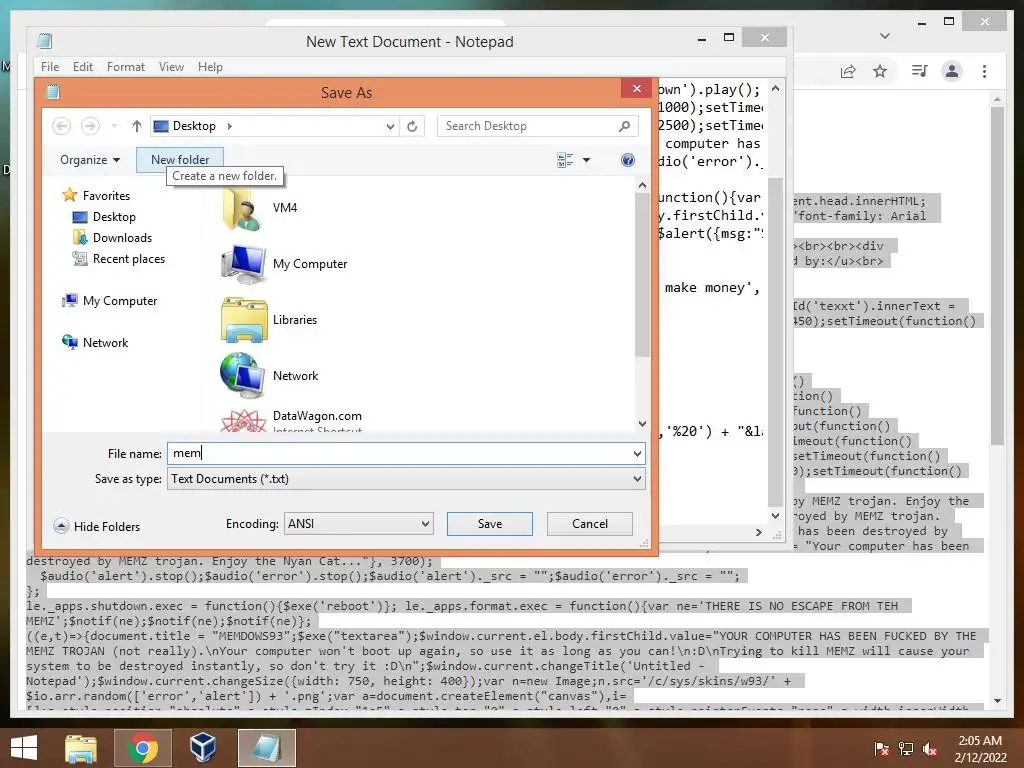
Task: Click the Save button
Action: pyautogui.click(x=490, y=524)
